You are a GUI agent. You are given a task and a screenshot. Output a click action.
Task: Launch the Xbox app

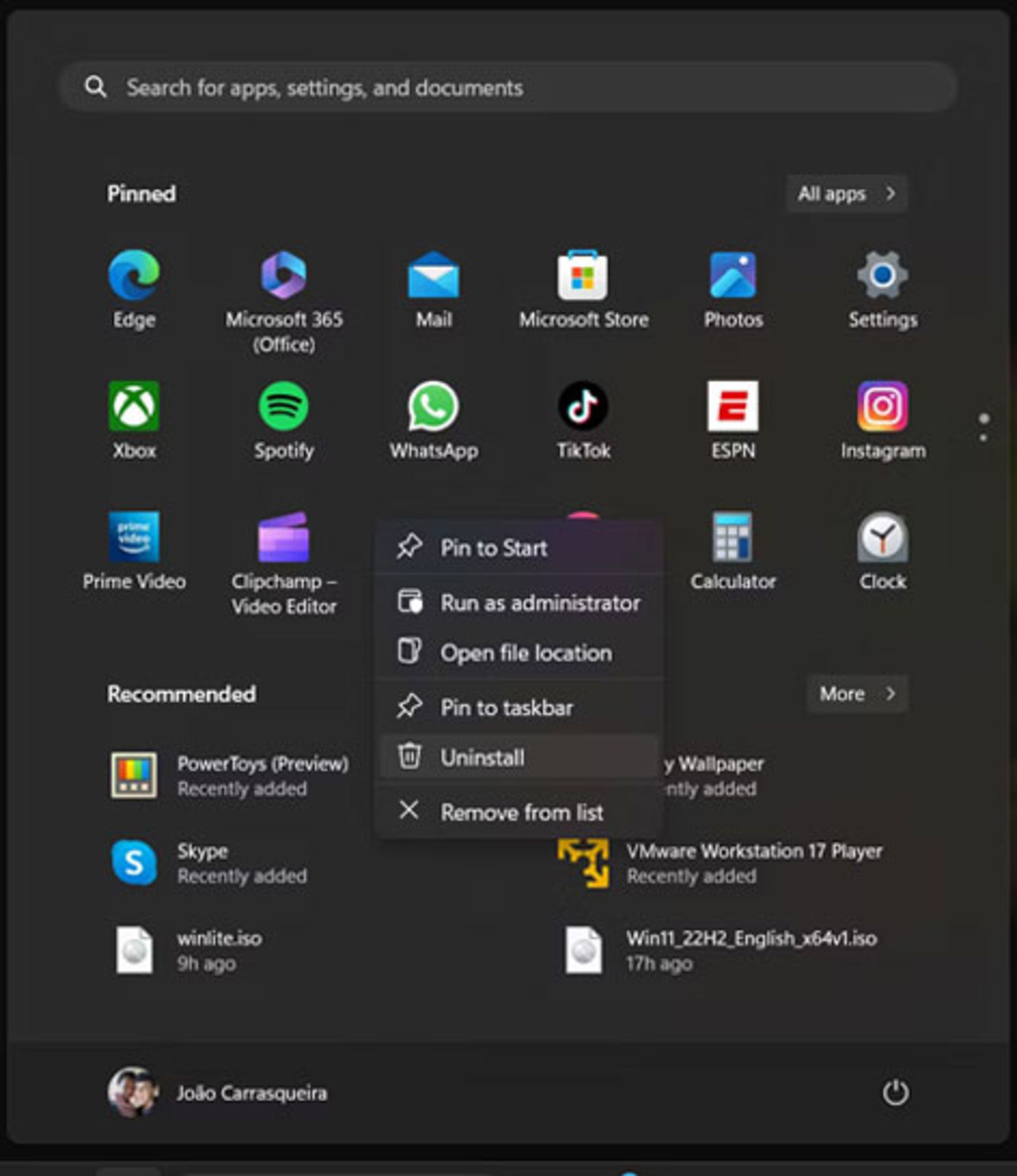click(x=134, y=421)
